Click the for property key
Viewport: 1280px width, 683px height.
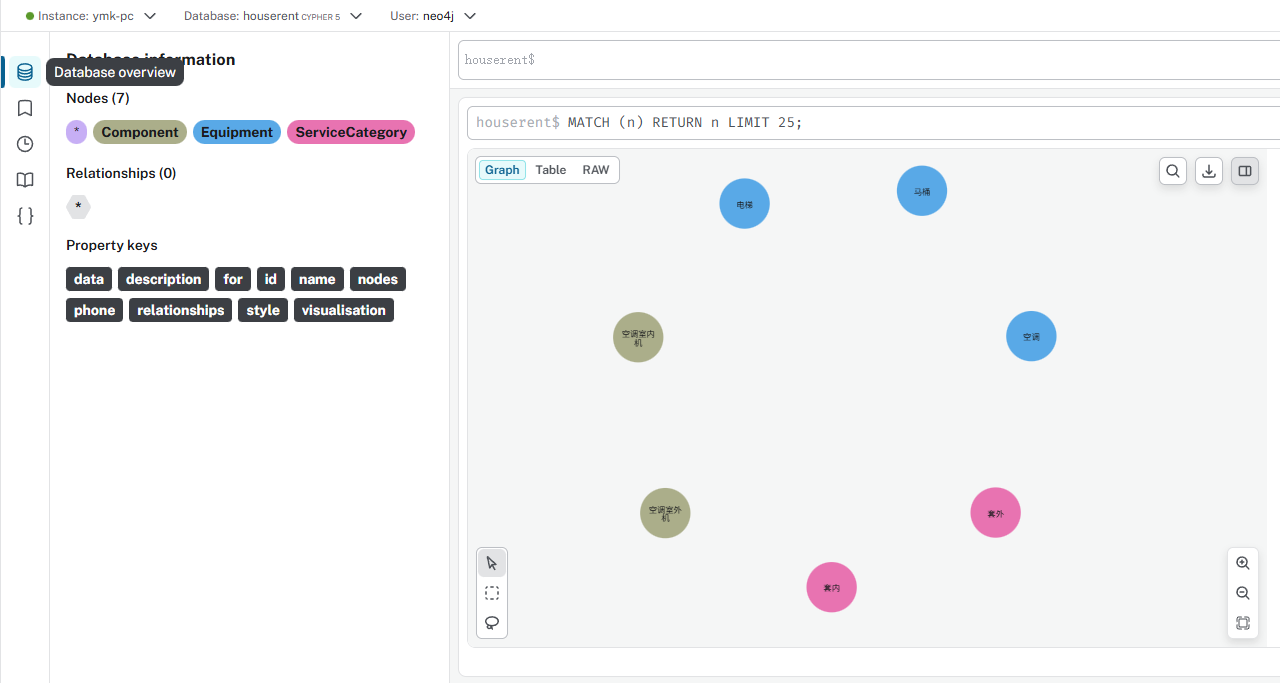point(233,279)
